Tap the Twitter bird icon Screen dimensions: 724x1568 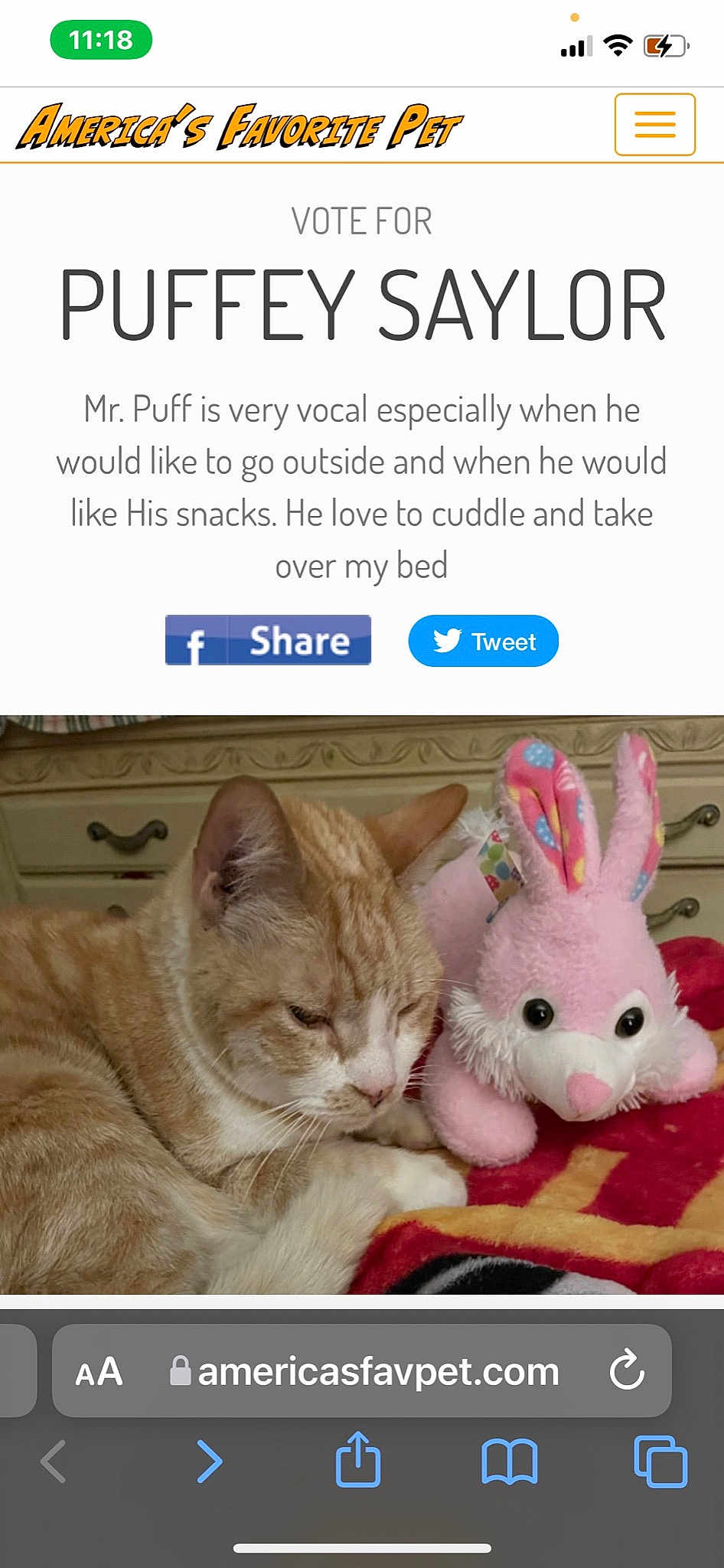pyautogui.click(x=447, y=640)
